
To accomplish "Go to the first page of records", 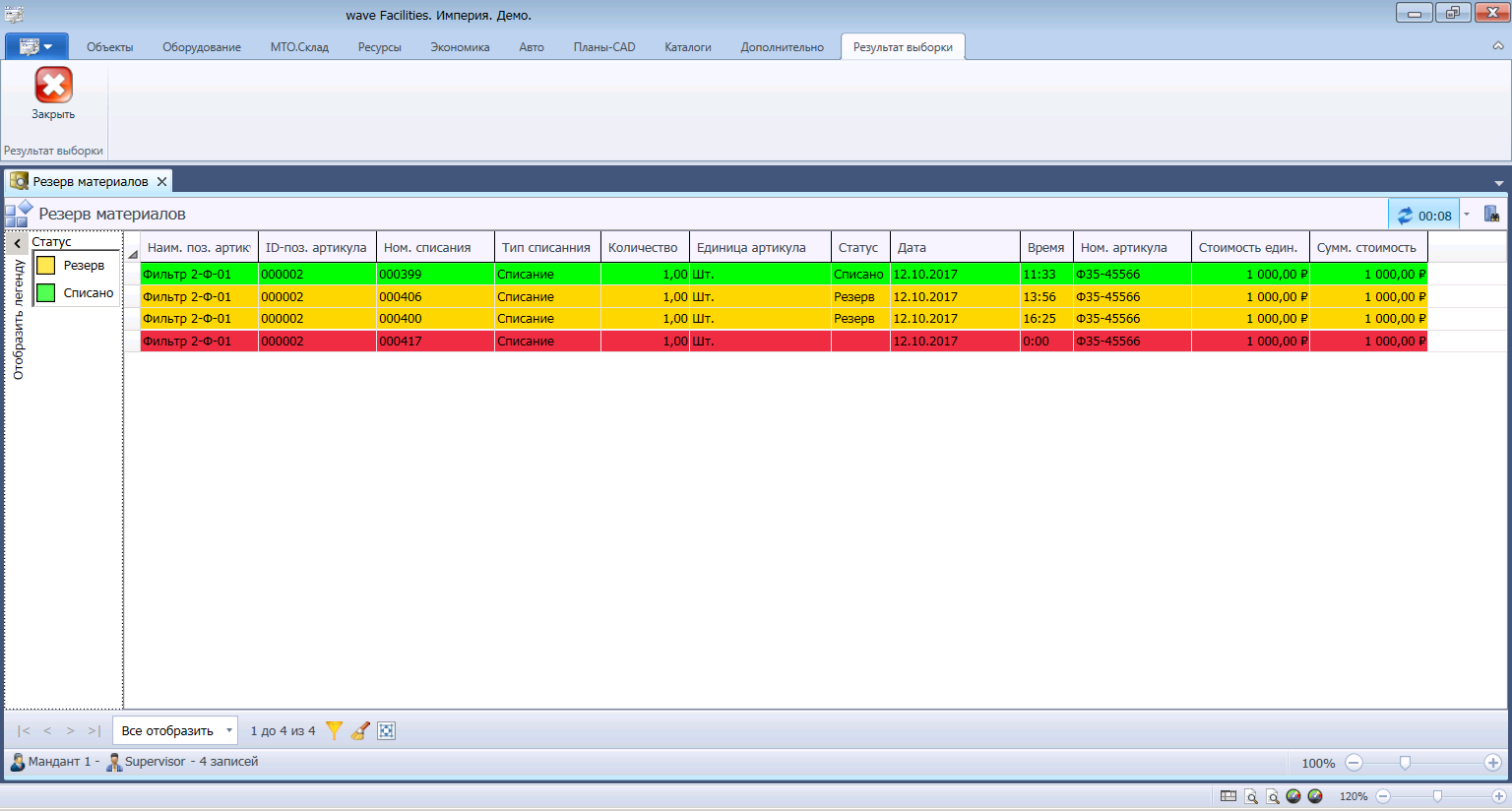I will 24,731.
